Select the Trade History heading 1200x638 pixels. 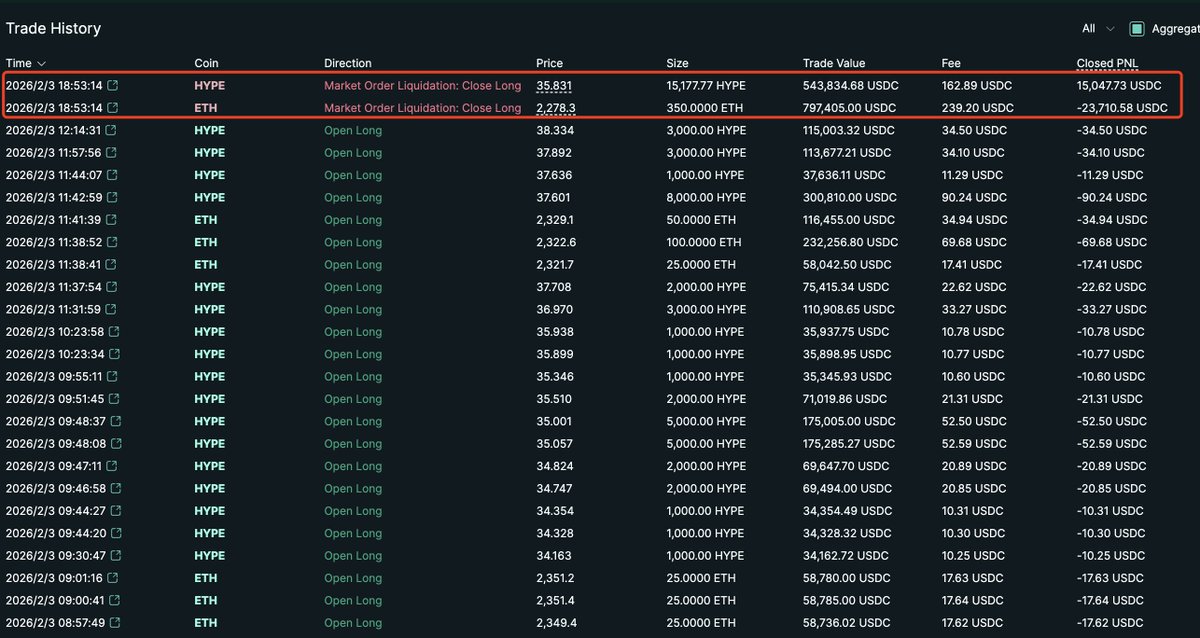click(x=53, y=29)
